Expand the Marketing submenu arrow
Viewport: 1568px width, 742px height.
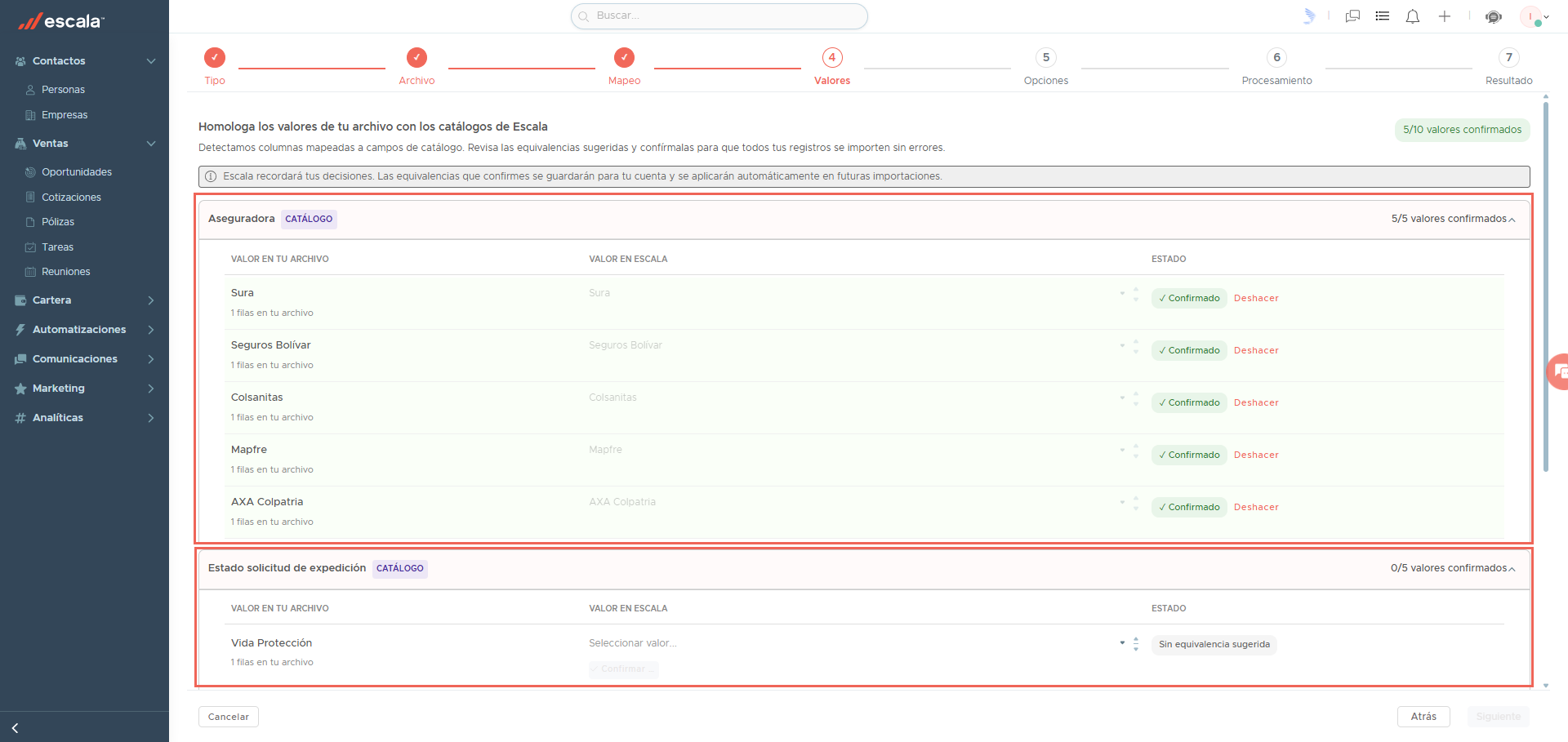[x=151, y=389]
